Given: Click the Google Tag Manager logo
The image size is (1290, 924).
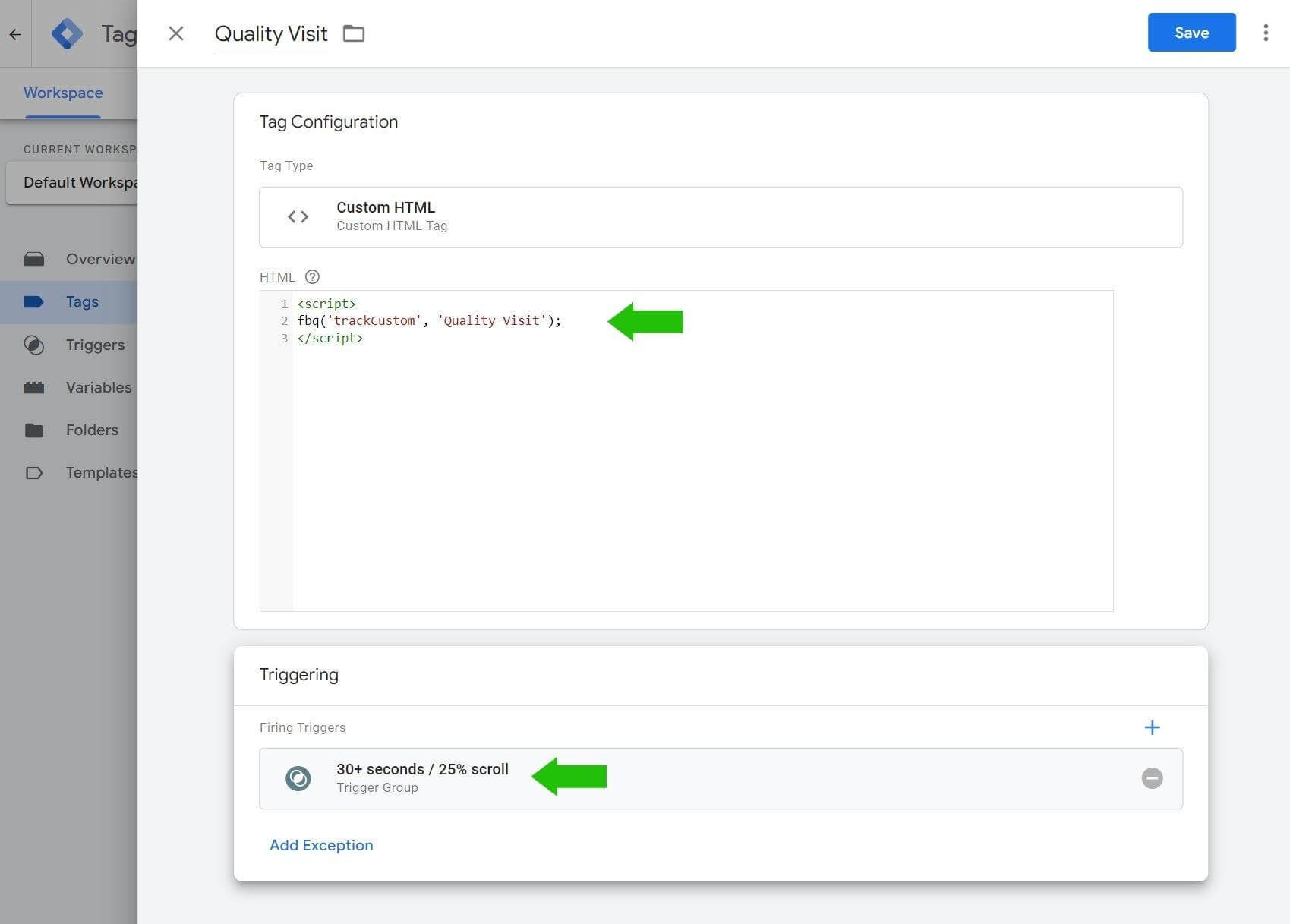Looking at the screenshot, I should (x=68, y=34).
